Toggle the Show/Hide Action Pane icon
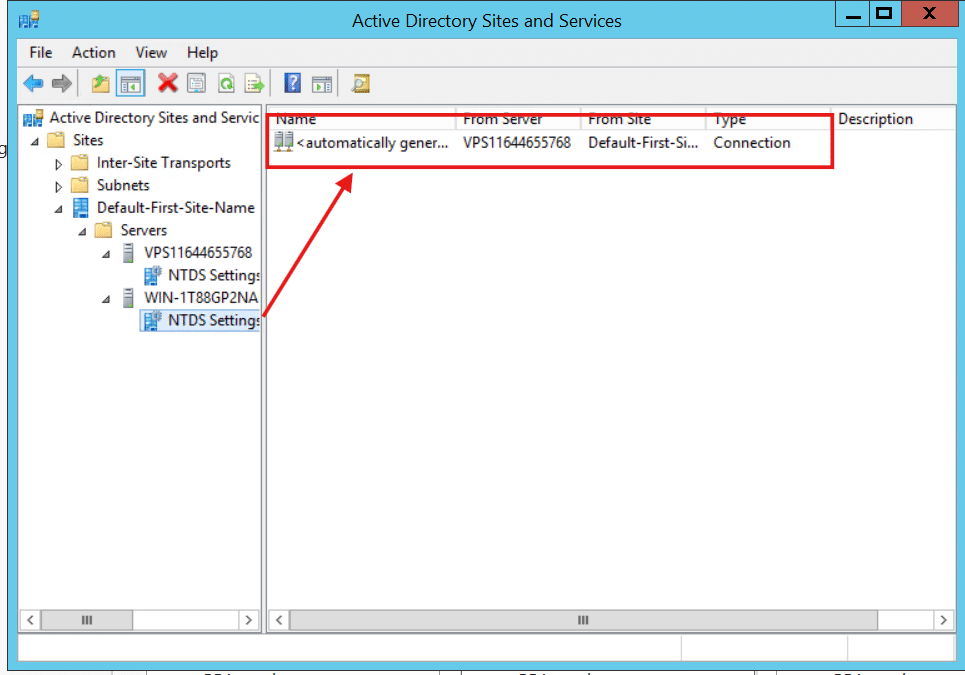Image resolution: width=965 pixels, height=675 pixels. [x=322, y=84]
